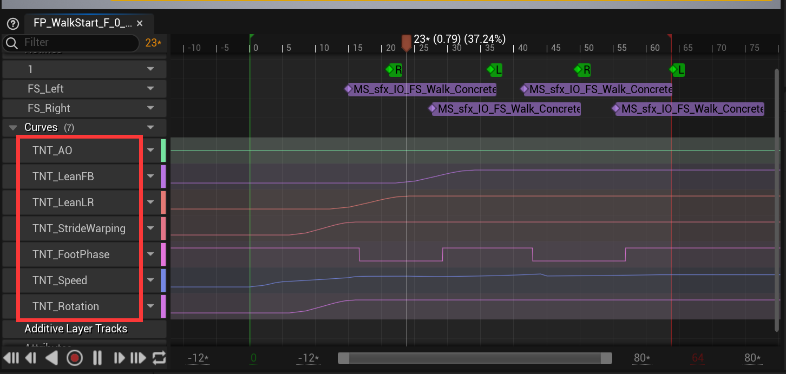Open the TNT_Speed curve dropdown arrow
This screenshot has width=786, height=374.
pos(151,280)
